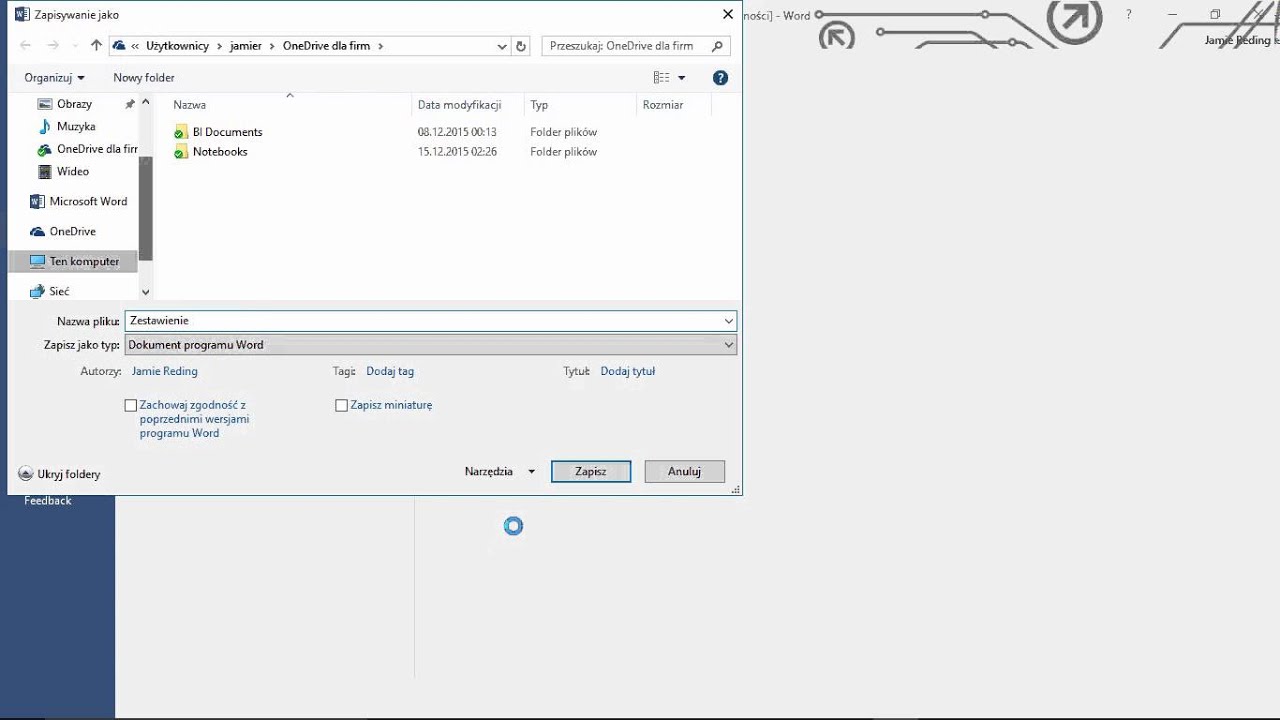The width and height of the screenshot is (1280, 720).
Task: Enable Zapisz miniaturę checkbox
Action: point(341,406)
